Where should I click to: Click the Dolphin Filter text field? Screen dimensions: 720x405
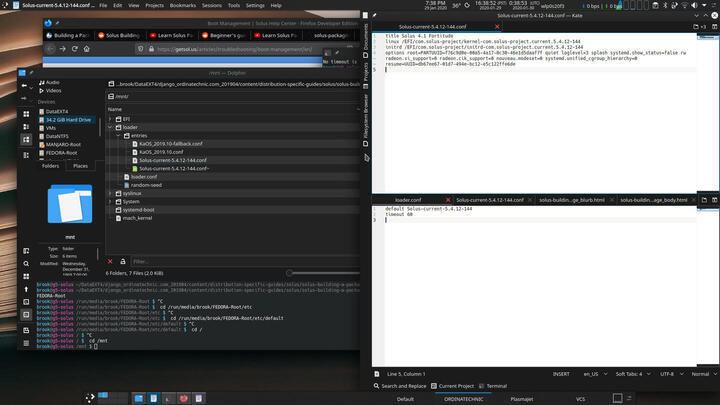[245, 261]
